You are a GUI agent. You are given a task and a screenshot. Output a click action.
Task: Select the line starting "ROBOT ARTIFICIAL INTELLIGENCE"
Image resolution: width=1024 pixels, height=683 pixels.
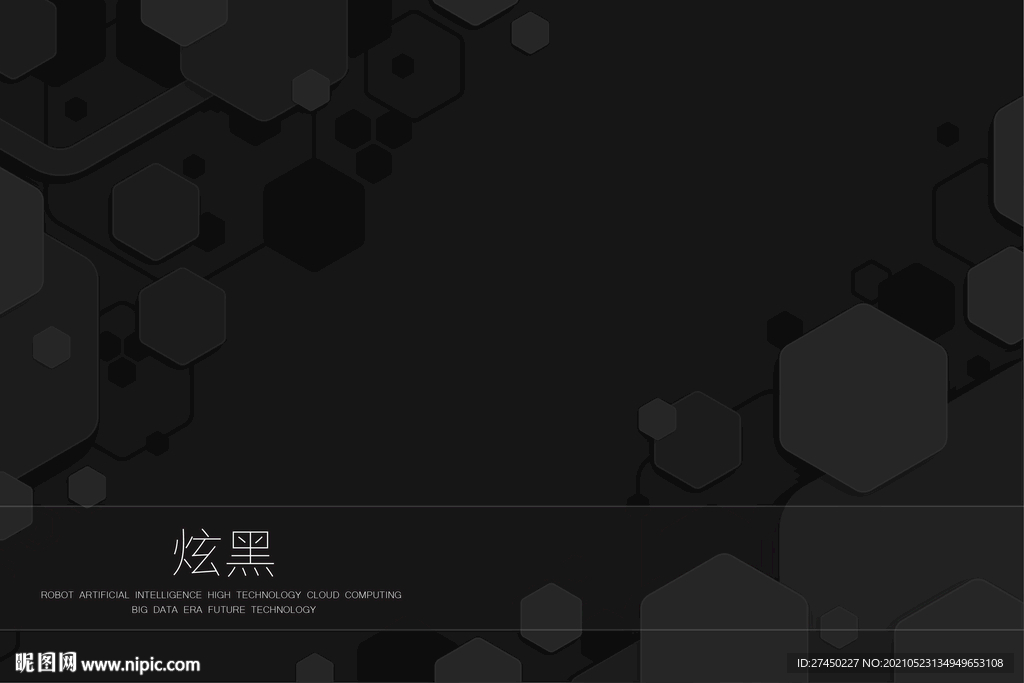[221, 595]
